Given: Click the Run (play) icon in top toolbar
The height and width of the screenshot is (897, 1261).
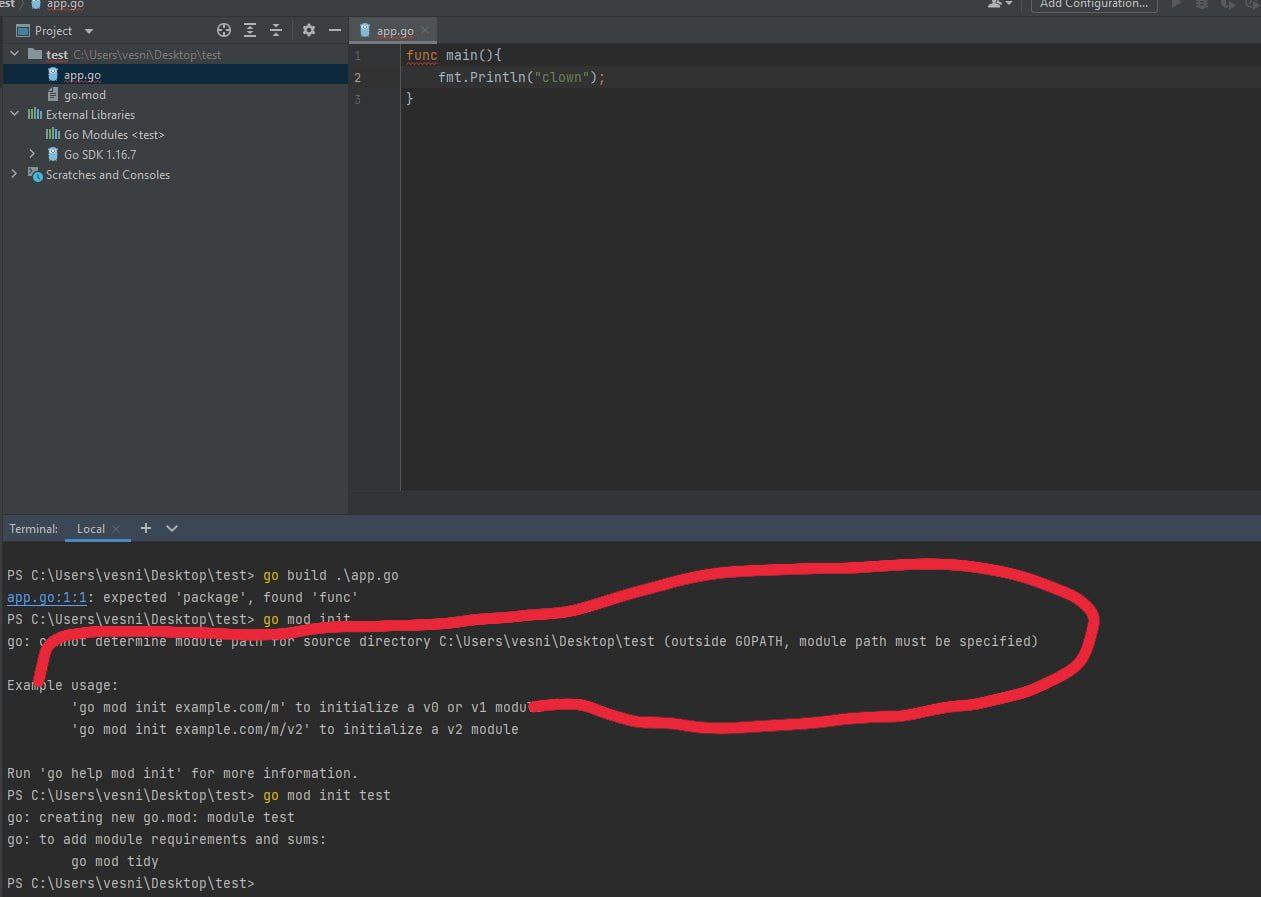Looking at the screenshot, I should (1177, 4).
